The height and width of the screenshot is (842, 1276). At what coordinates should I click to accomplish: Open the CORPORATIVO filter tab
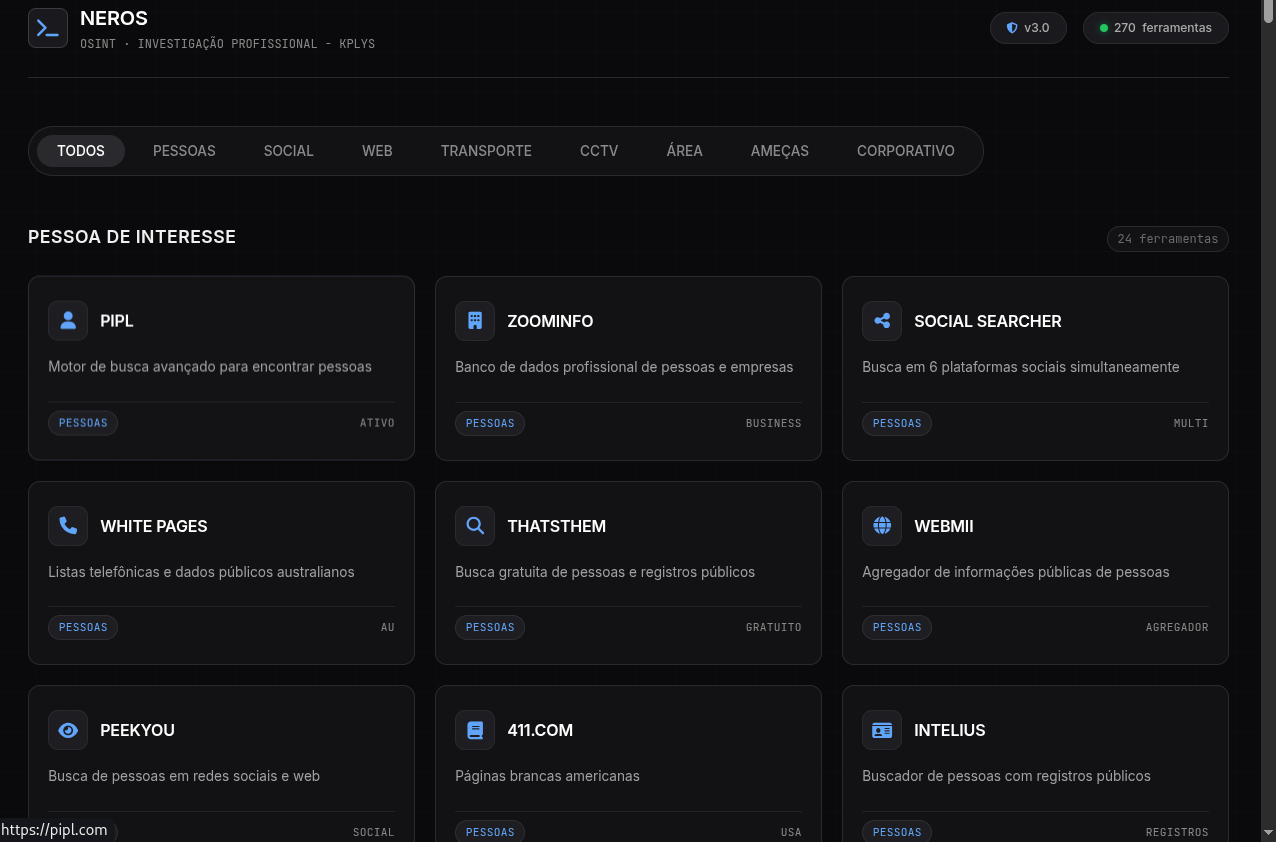[x=906, y=151]
